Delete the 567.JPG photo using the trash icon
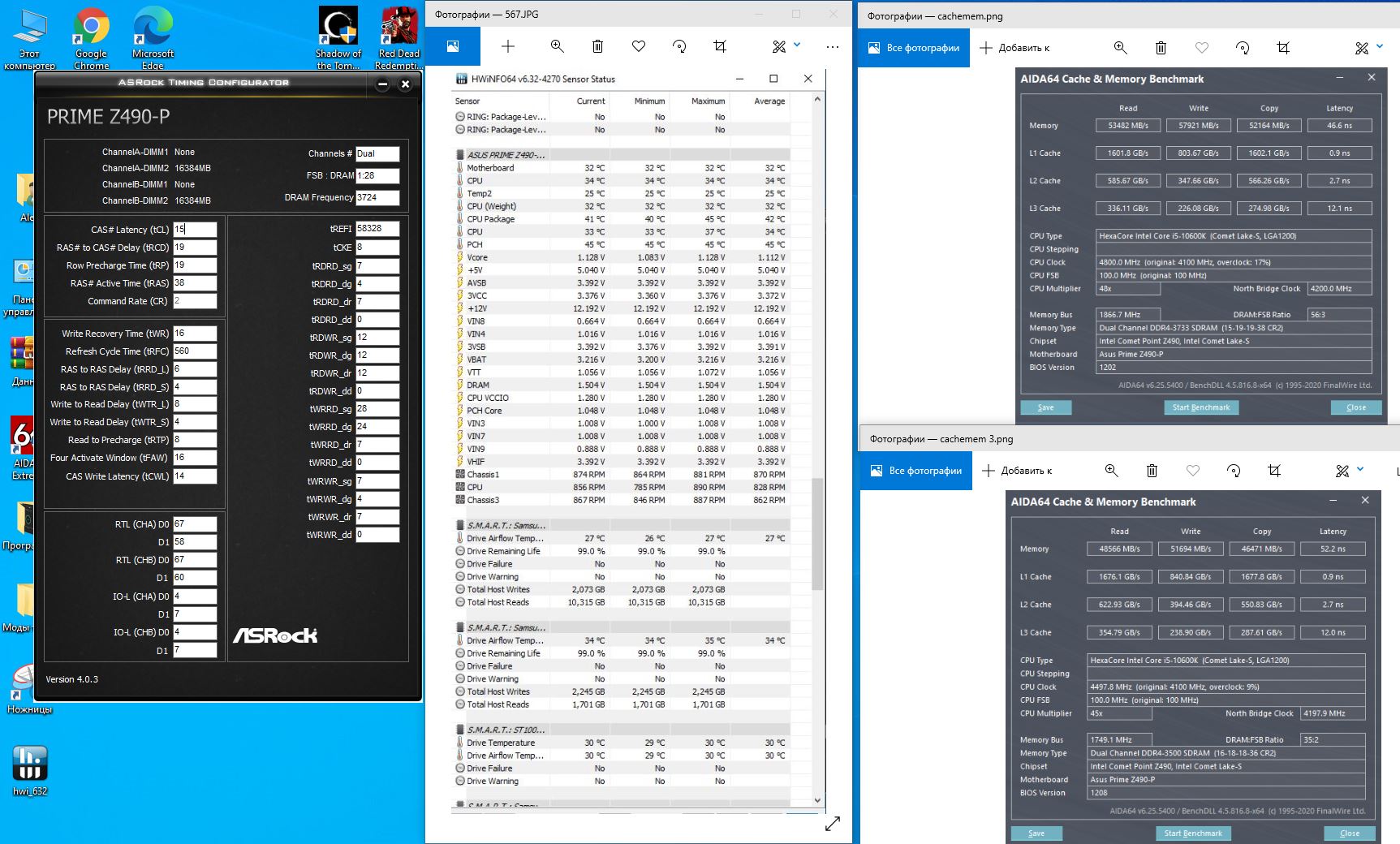This screenshot has width=1400, height=844. pos(597,46)
